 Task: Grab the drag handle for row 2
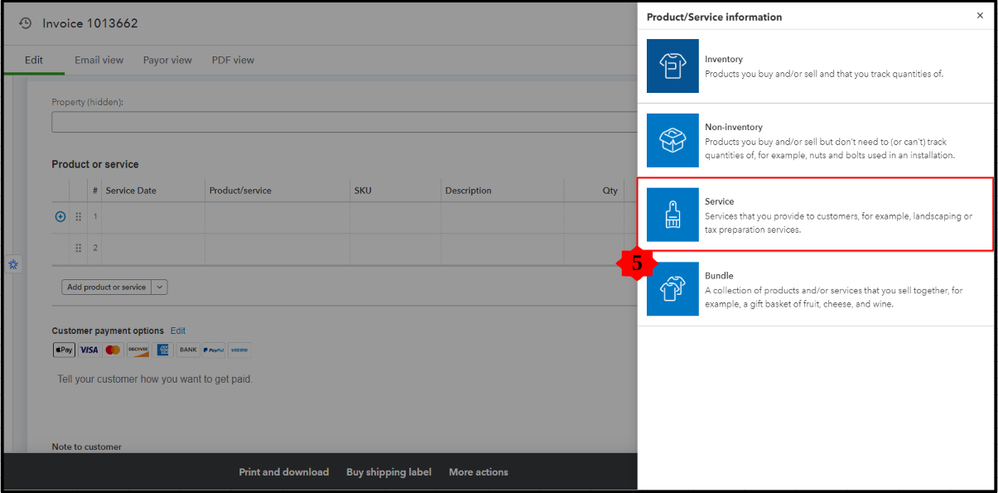click(78, 248)
